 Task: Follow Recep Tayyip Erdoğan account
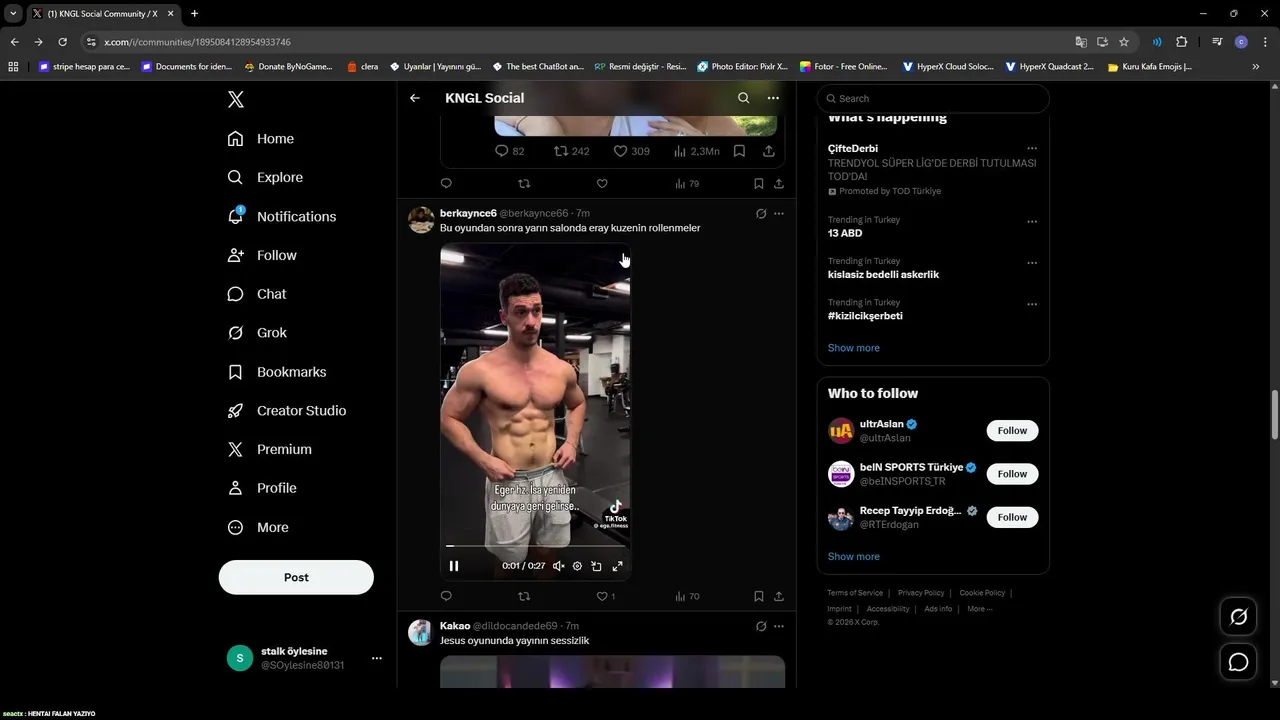pos(1012,517)
